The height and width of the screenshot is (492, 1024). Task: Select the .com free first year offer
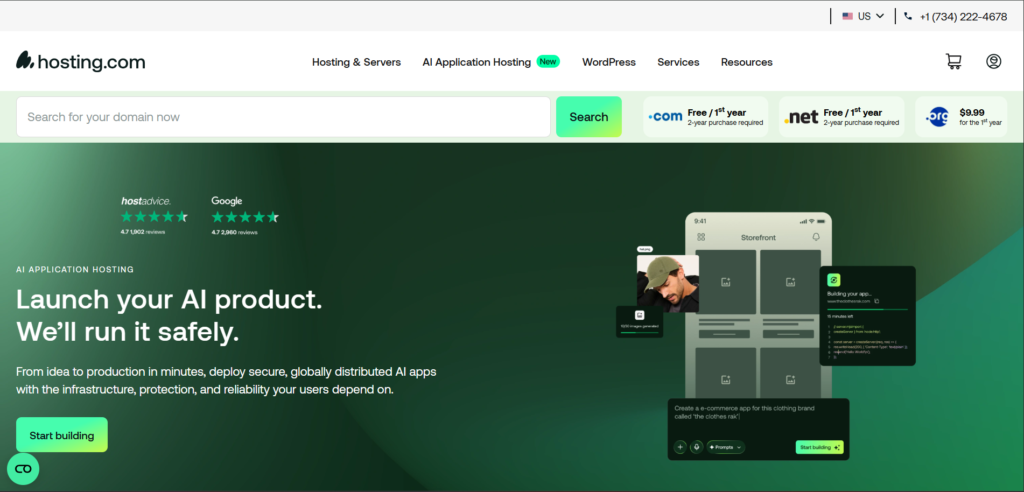click(706, 117)
